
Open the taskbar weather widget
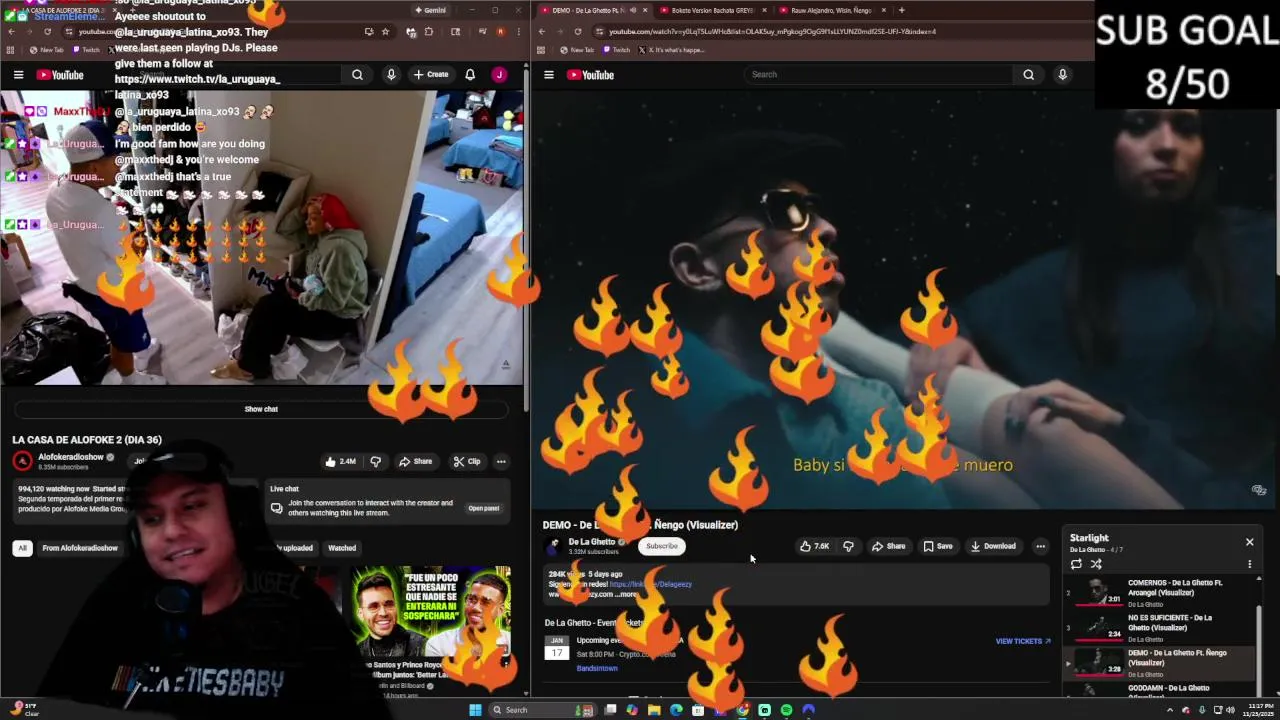click(22, 709)
